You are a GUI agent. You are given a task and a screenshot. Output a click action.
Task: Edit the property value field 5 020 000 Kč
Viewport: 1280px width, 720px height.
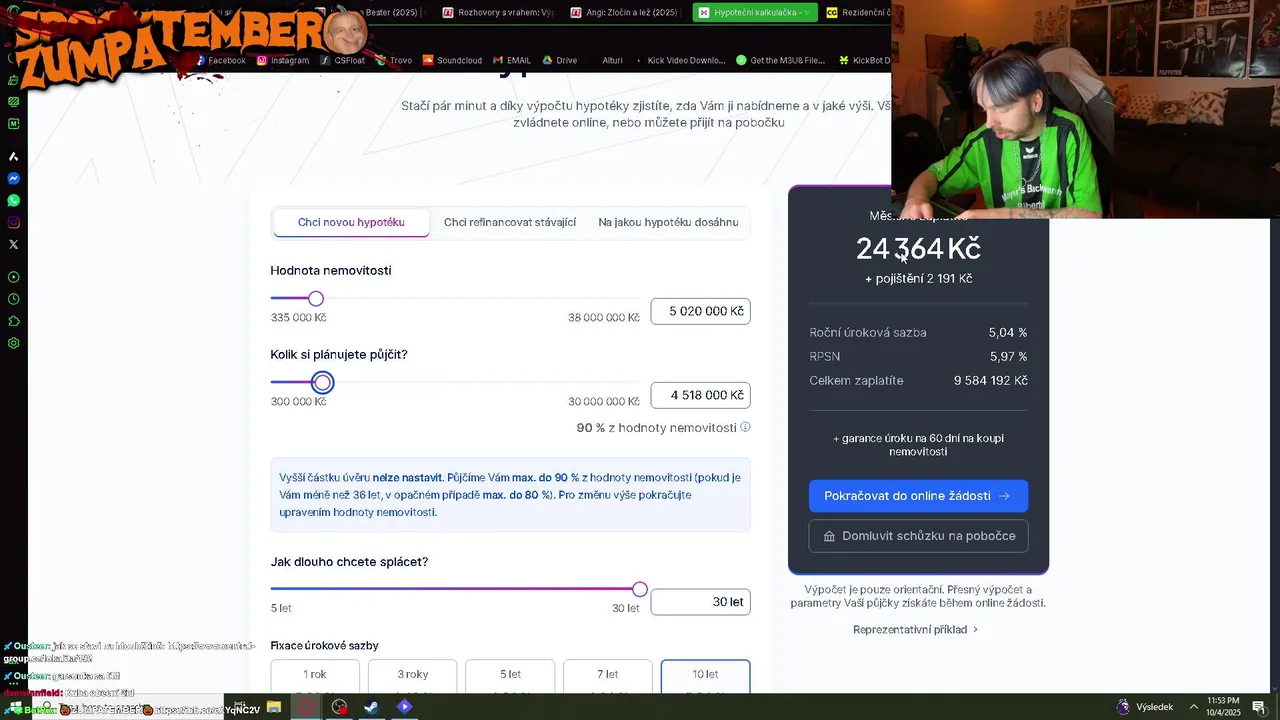[x=700, y=311]
